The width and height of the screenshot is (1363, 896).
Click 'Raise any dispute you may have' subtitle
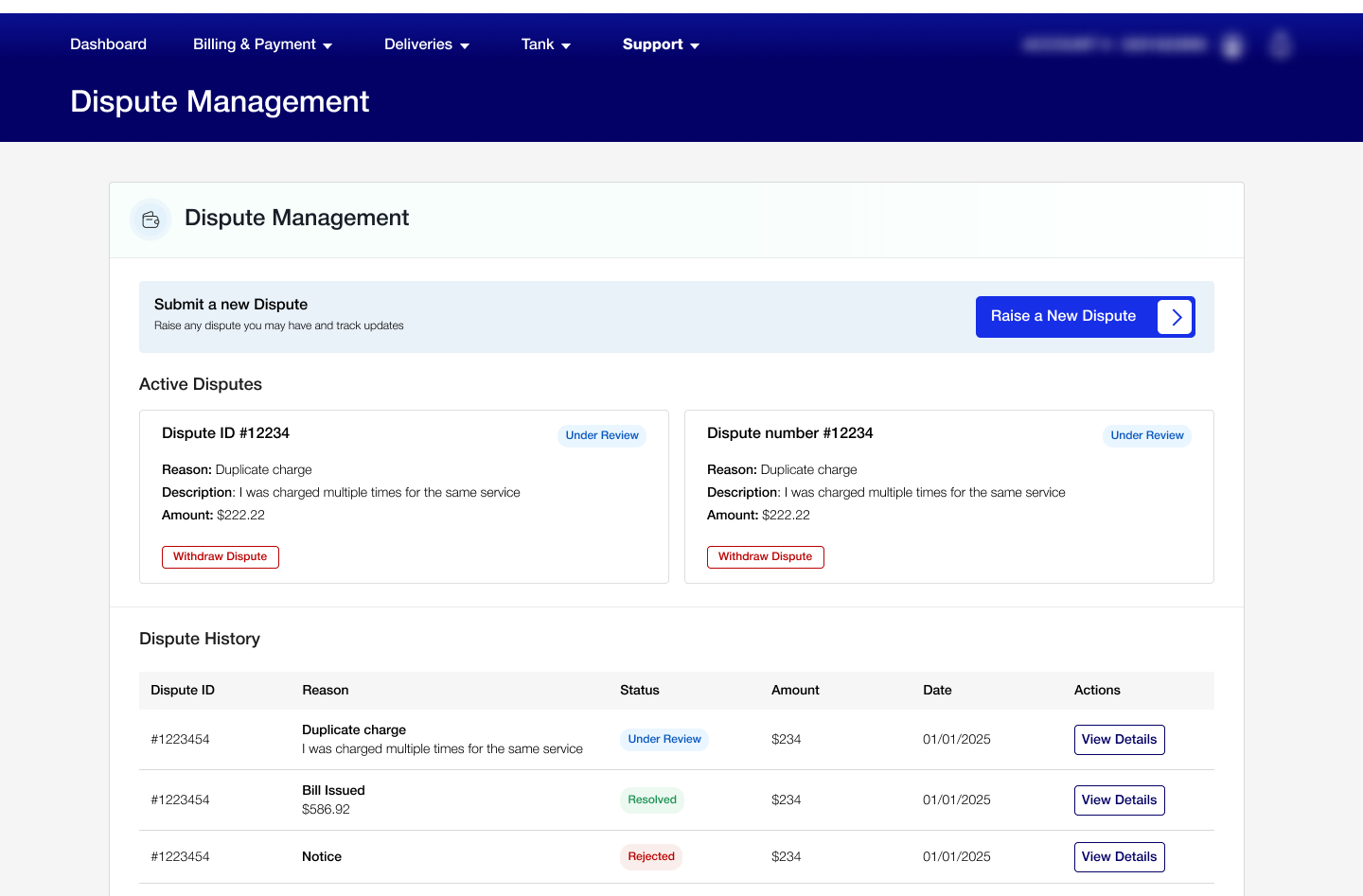(x=279, y=325)
